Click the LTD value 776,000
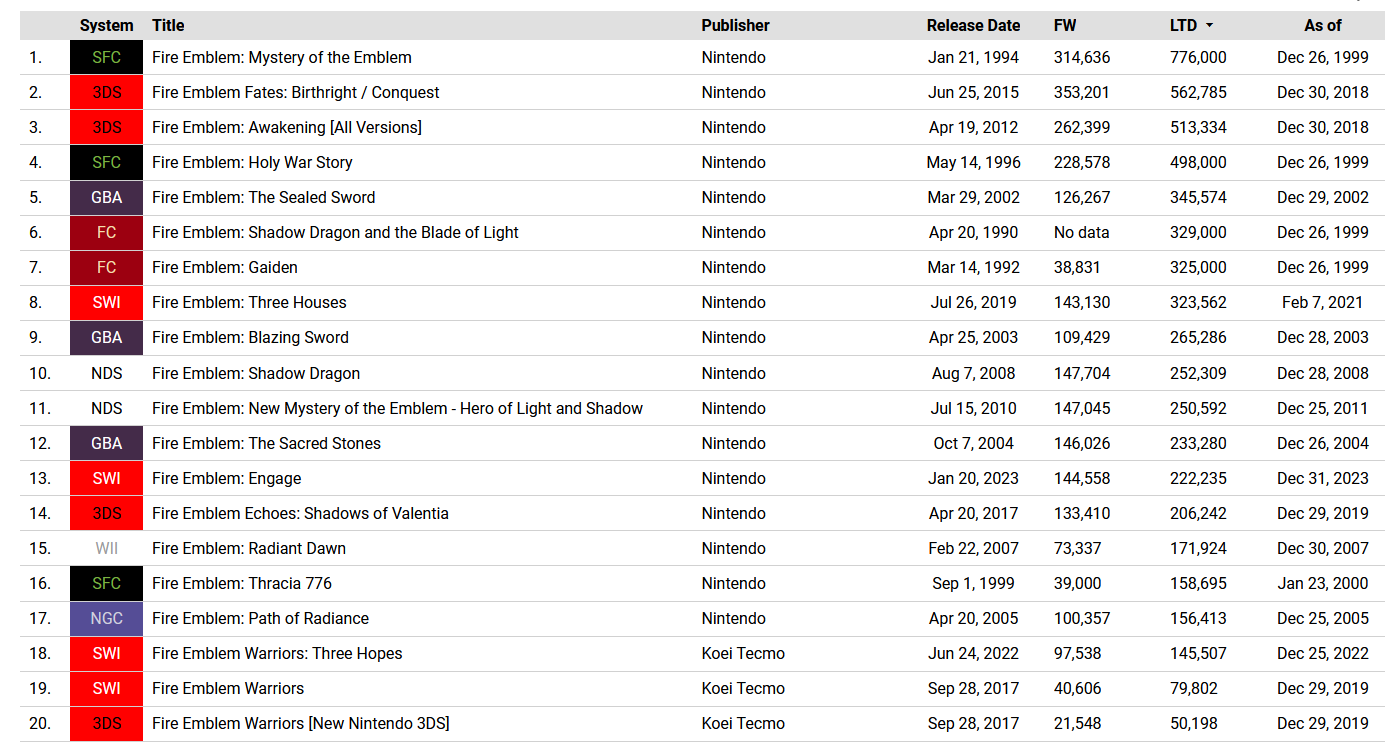 click(x=1198, y=58)
